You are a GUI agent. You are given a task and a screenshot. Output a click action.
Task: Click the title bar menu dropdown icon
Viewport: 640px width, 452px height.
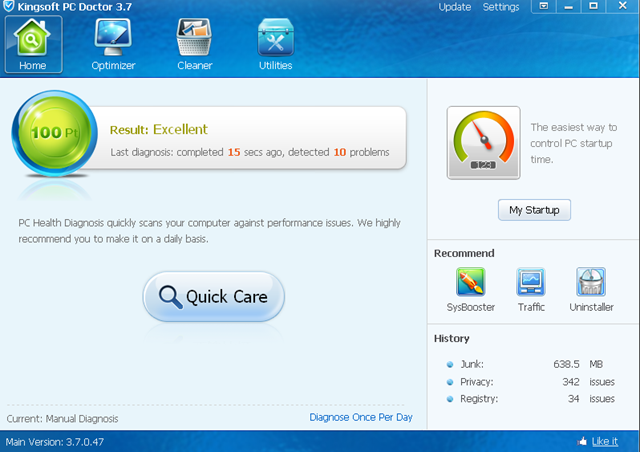click(544, 6)
